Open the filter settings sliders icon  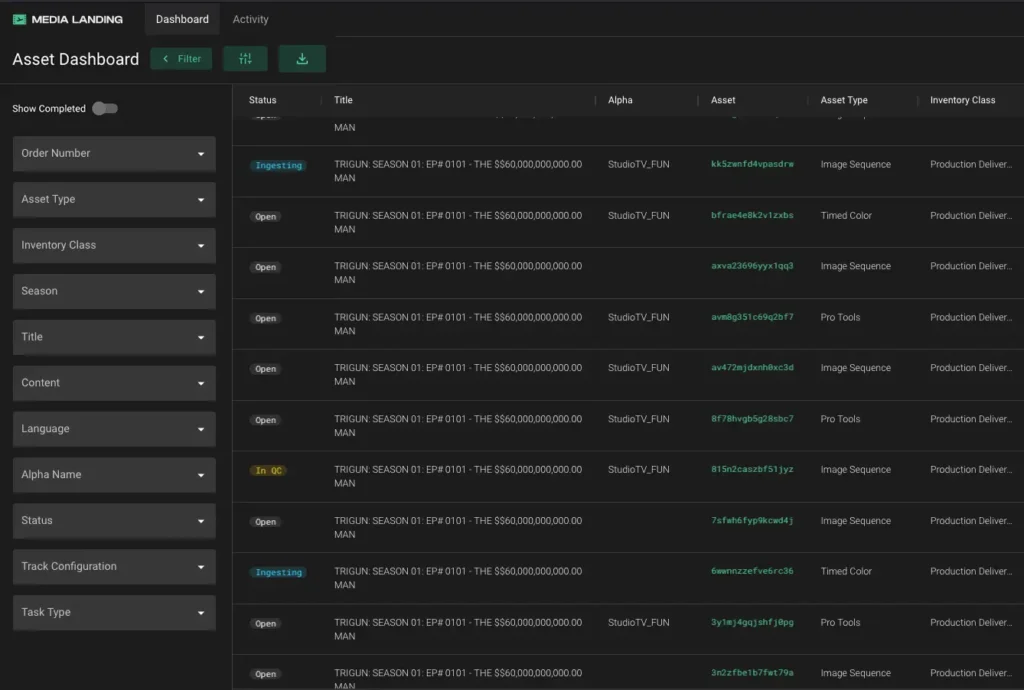click(245, 59)
